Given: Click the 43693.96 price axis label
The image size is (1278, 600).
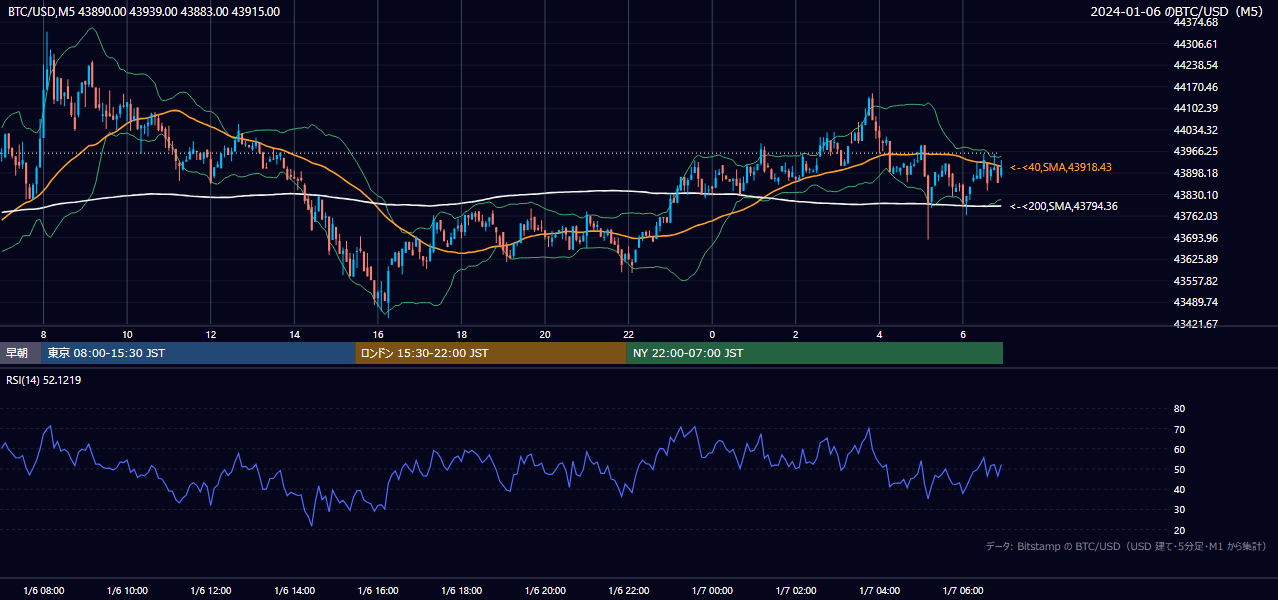Looking at the screenshot, I should tap(1195, 238).
